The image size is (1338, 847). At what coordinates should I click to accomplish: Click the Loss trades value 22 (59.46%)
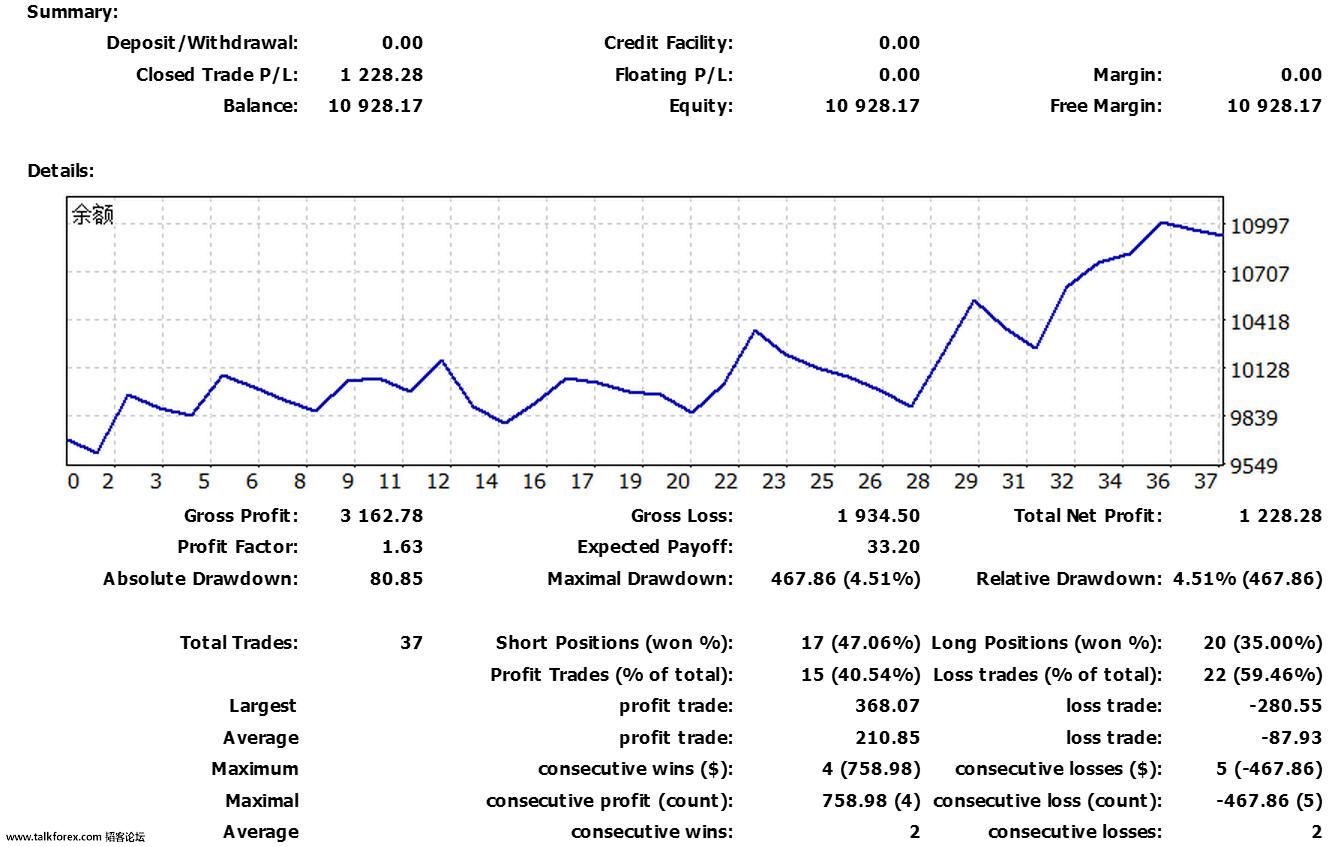pos(1263,675)
